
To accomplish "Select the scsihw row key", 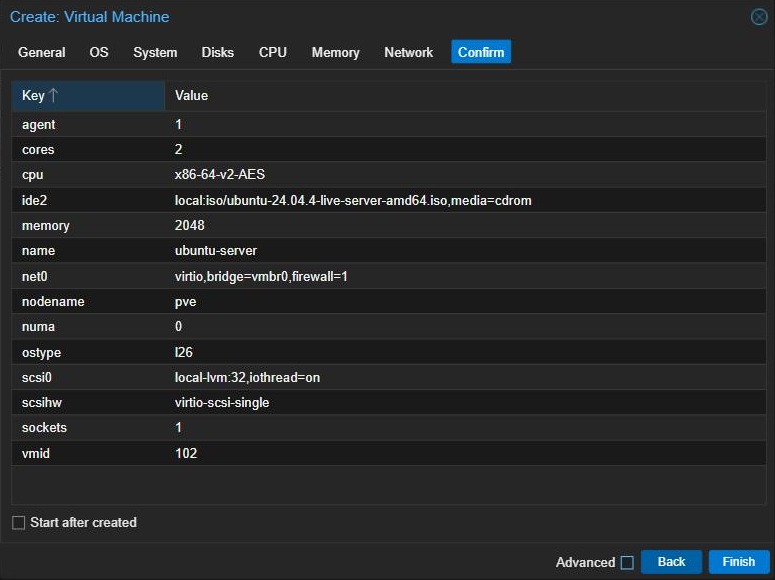I will pos(42,402).
